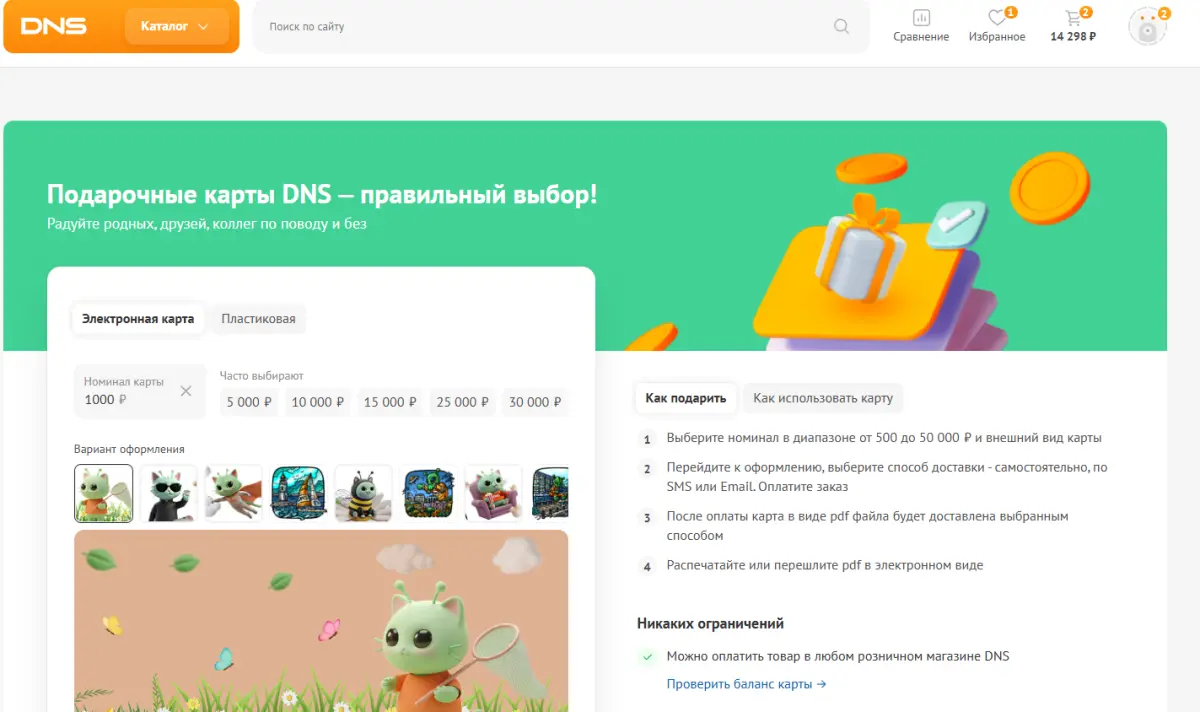Switch to Как подарить tab
This screenshot has height=712, width=1200.
point(686,398)
